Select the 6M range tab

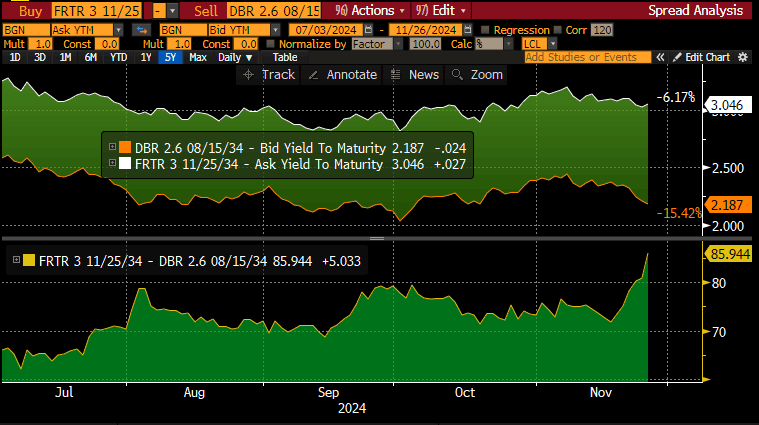pos(91,57)
